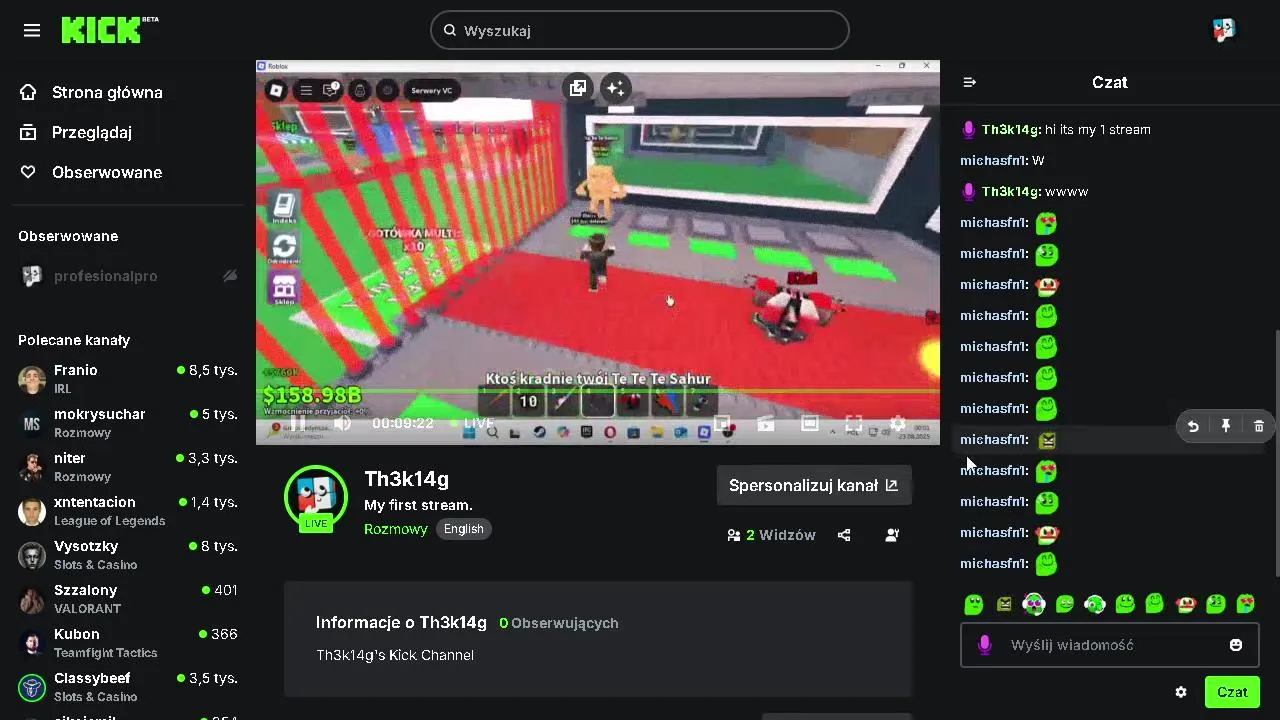1280x720 pixels.
Task: Delete the highlighted chat message
Action: click(x=1259, y=426)
